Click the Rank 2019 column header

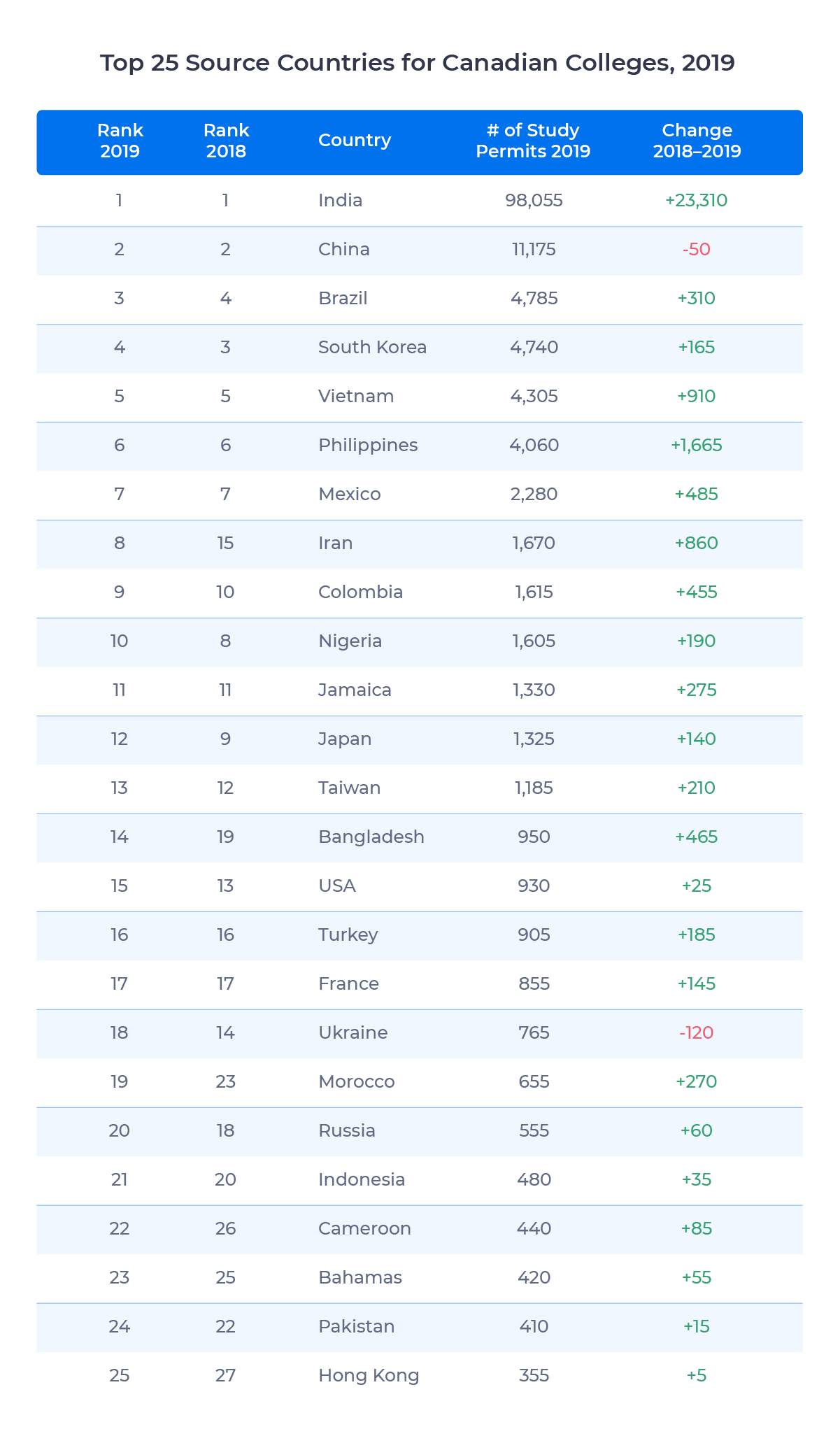[120, 141]
